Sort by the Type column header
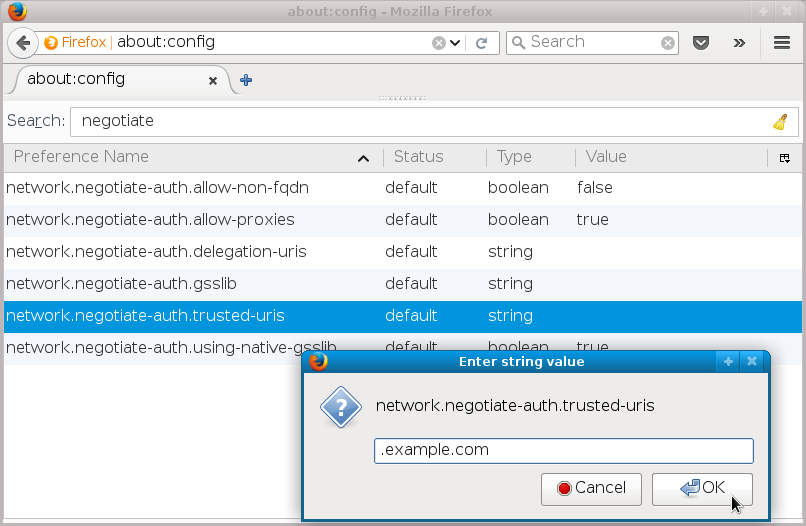This screenshot has height=526, width=806. point(530,157)
